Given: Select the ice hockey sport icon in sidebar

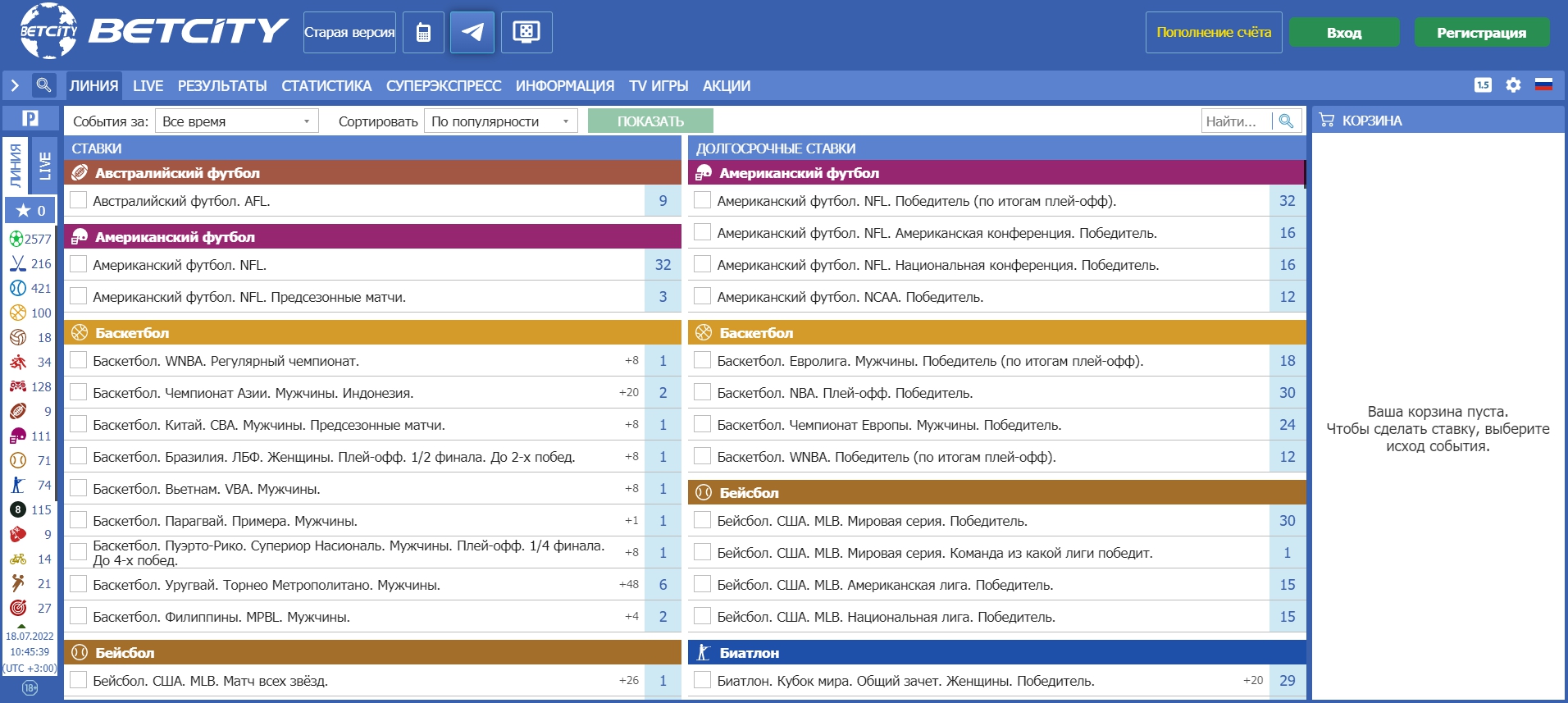Looking at the screenshot, I should click(x=18, y=263).
